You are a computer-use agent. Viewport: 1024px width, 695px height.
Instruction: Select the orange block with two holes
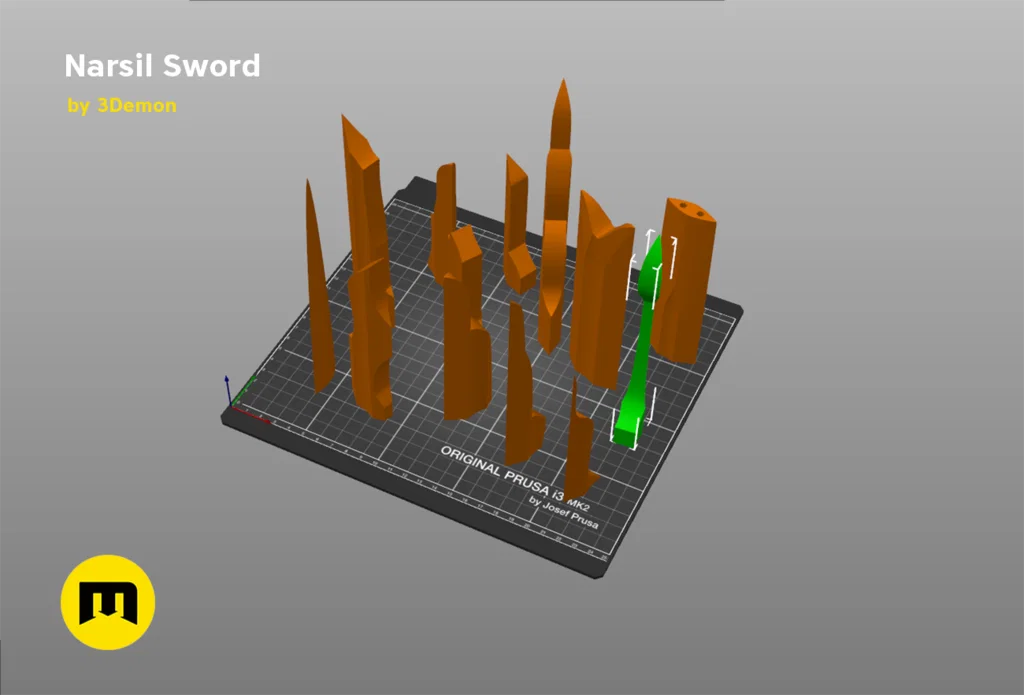686,281
